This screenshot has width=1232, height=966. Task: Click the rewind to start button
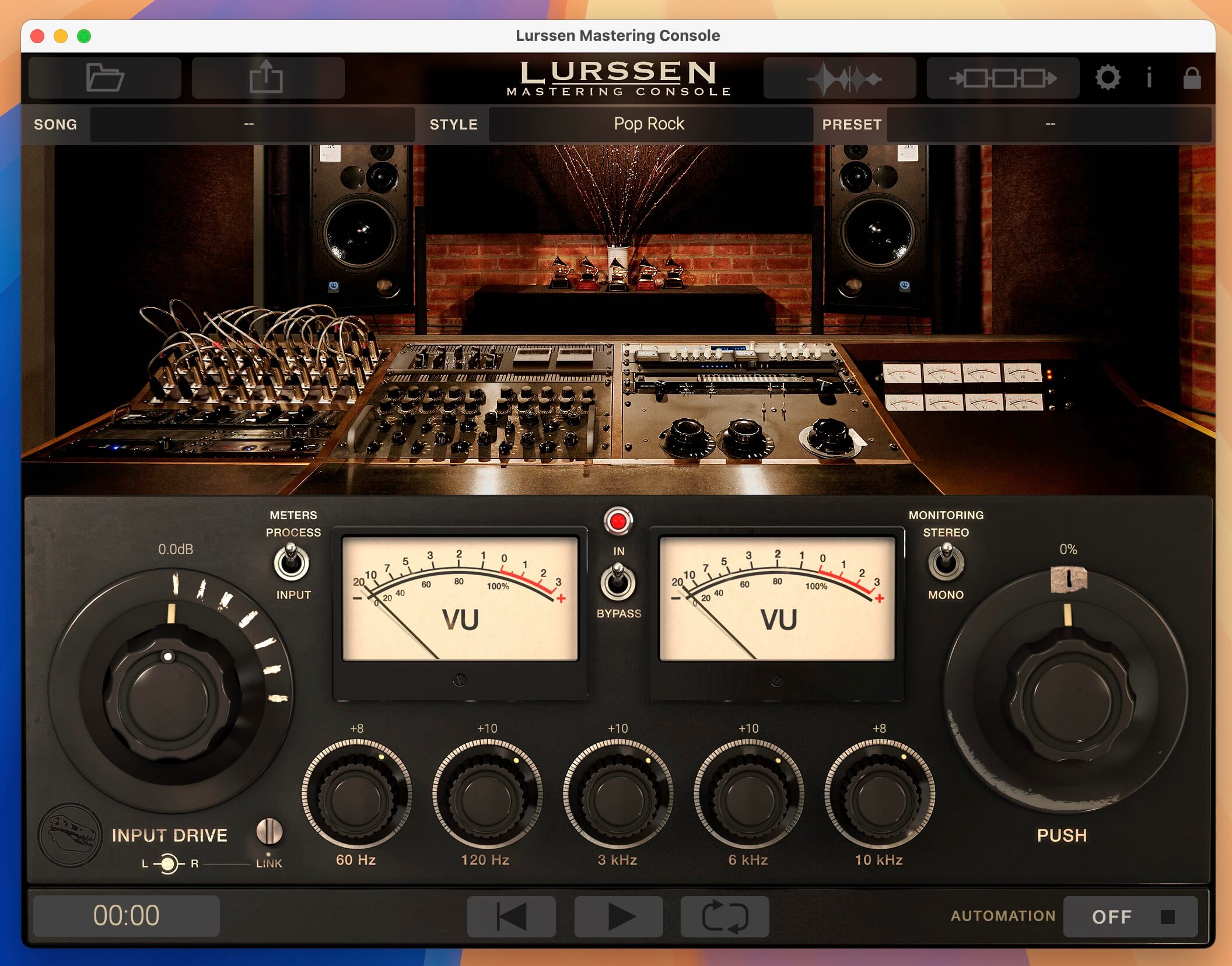[512, 916]
